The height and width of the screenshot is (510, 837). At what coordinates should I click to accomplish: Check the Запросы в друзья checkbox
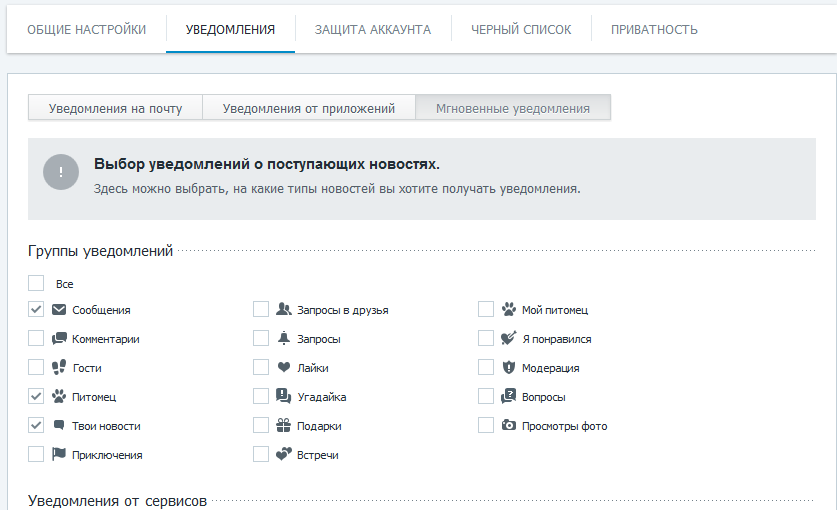261,309
